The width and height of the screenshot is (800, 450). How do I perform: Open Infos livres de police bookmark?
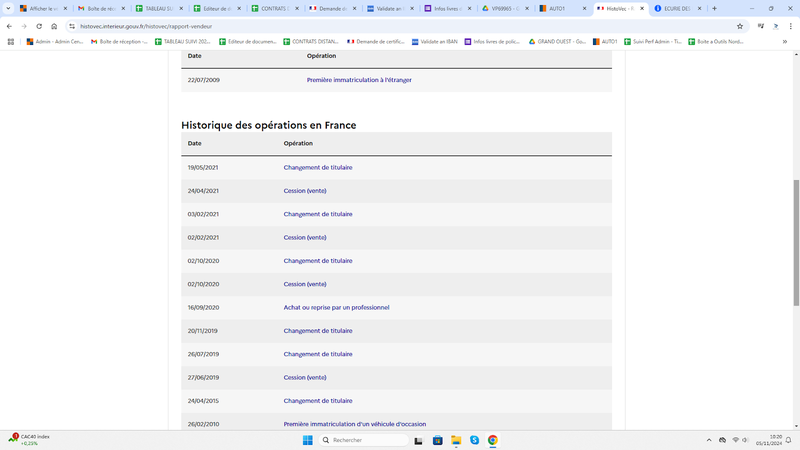[x=492, y=42]
